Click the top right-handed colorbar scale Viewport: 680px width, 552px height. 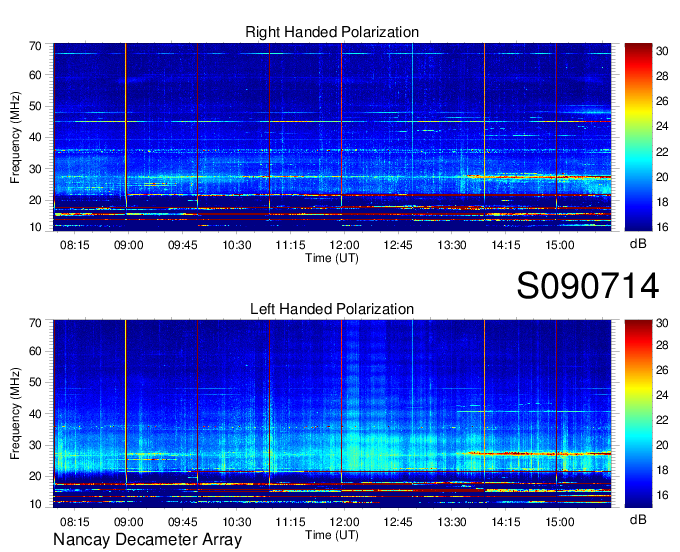coord(638,137)
